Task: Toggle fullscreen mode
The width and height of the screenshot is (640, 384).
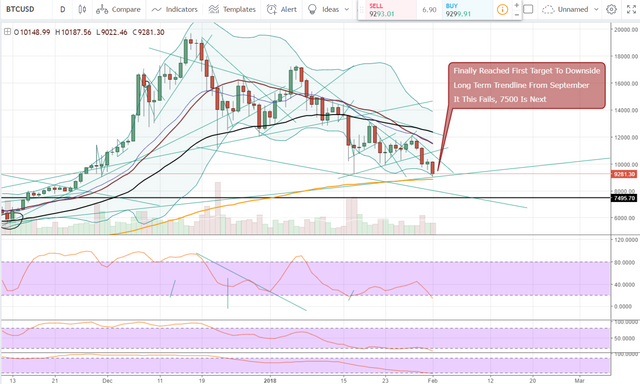Action: [631, 9]
